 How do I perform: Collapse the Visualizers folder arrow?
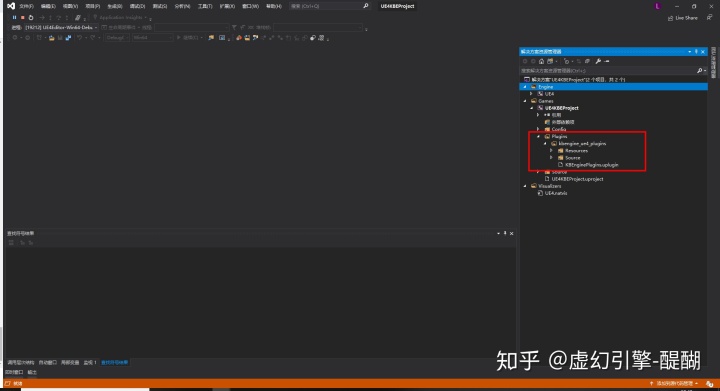pyautogui.click(x=525, y=186)
